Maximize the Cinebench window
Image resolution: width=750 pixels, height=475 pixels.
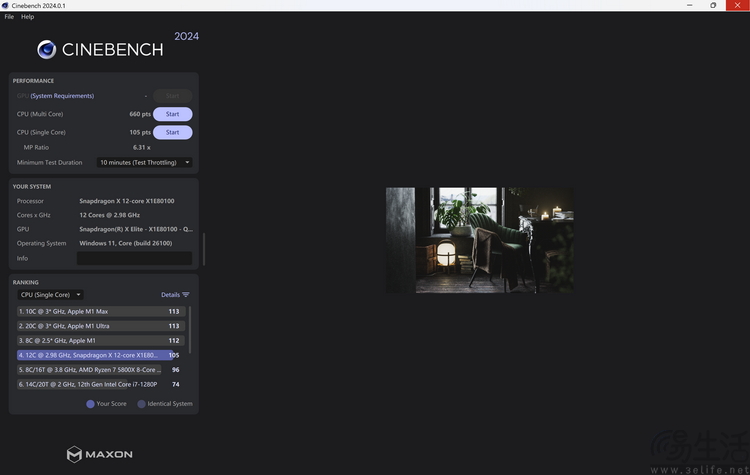713,5
